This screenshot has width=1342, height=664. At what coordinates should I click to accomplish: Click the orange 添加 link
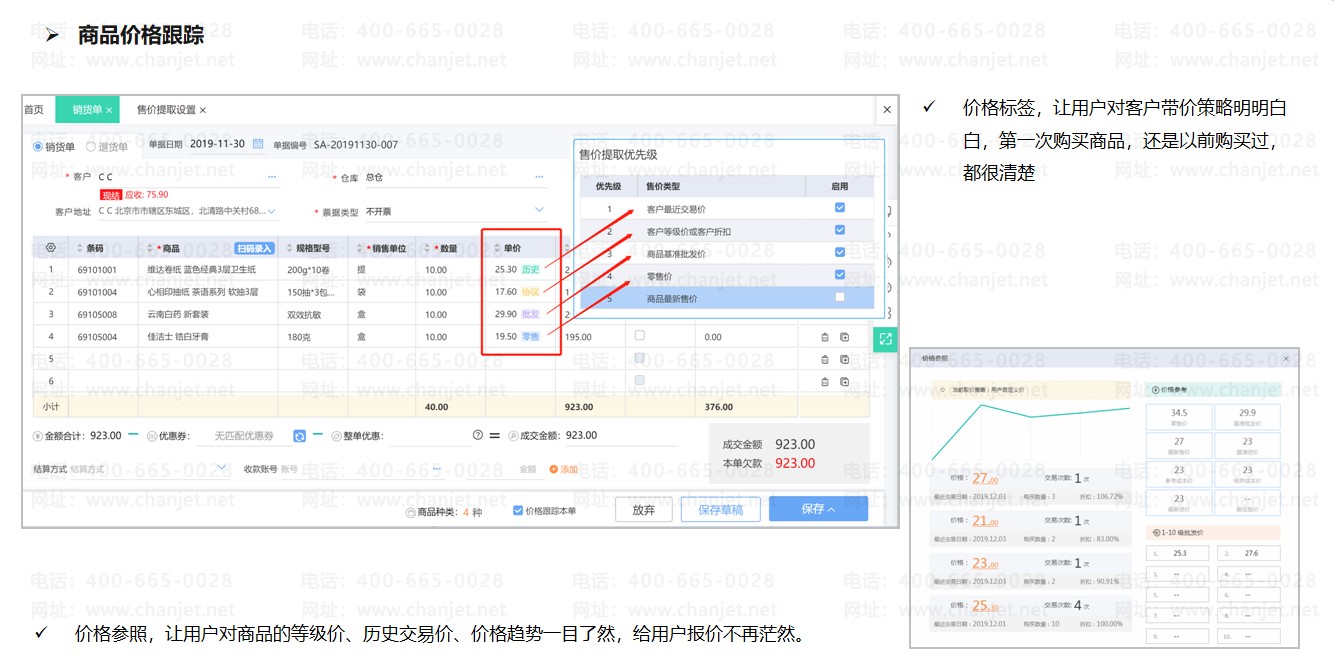[564, 469]
